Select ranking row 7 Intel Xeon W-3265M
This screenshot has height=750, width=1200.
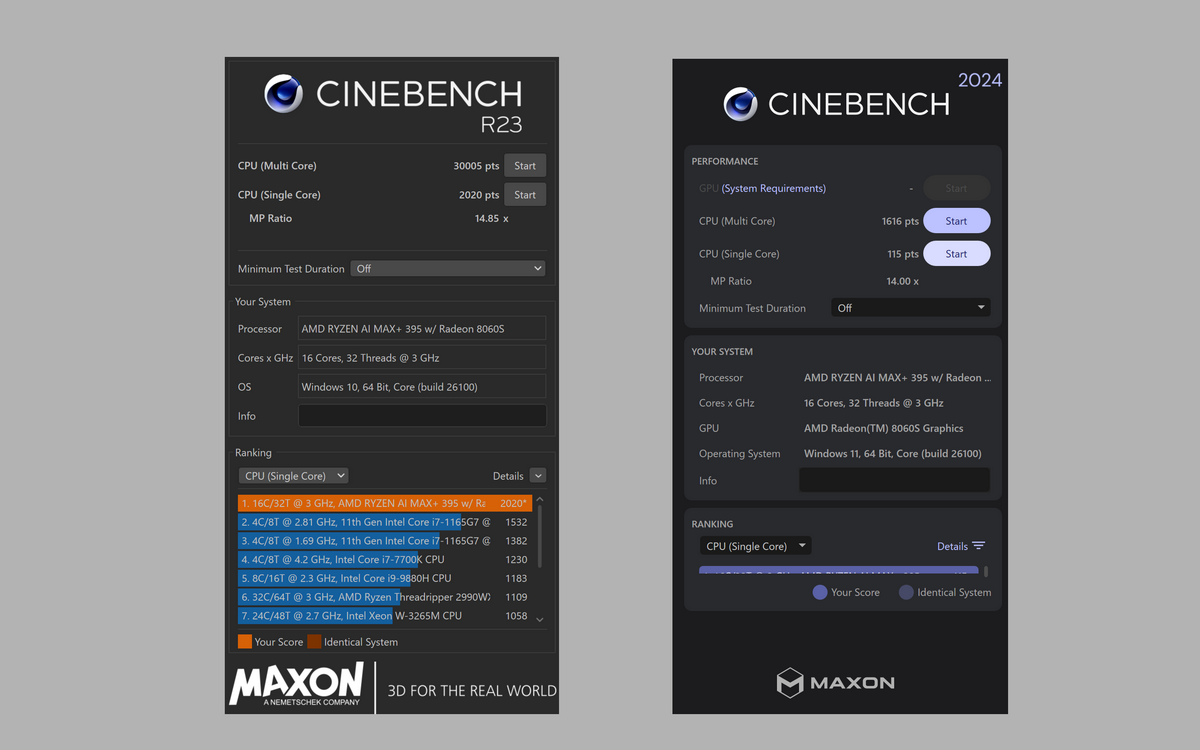point(385,616)
